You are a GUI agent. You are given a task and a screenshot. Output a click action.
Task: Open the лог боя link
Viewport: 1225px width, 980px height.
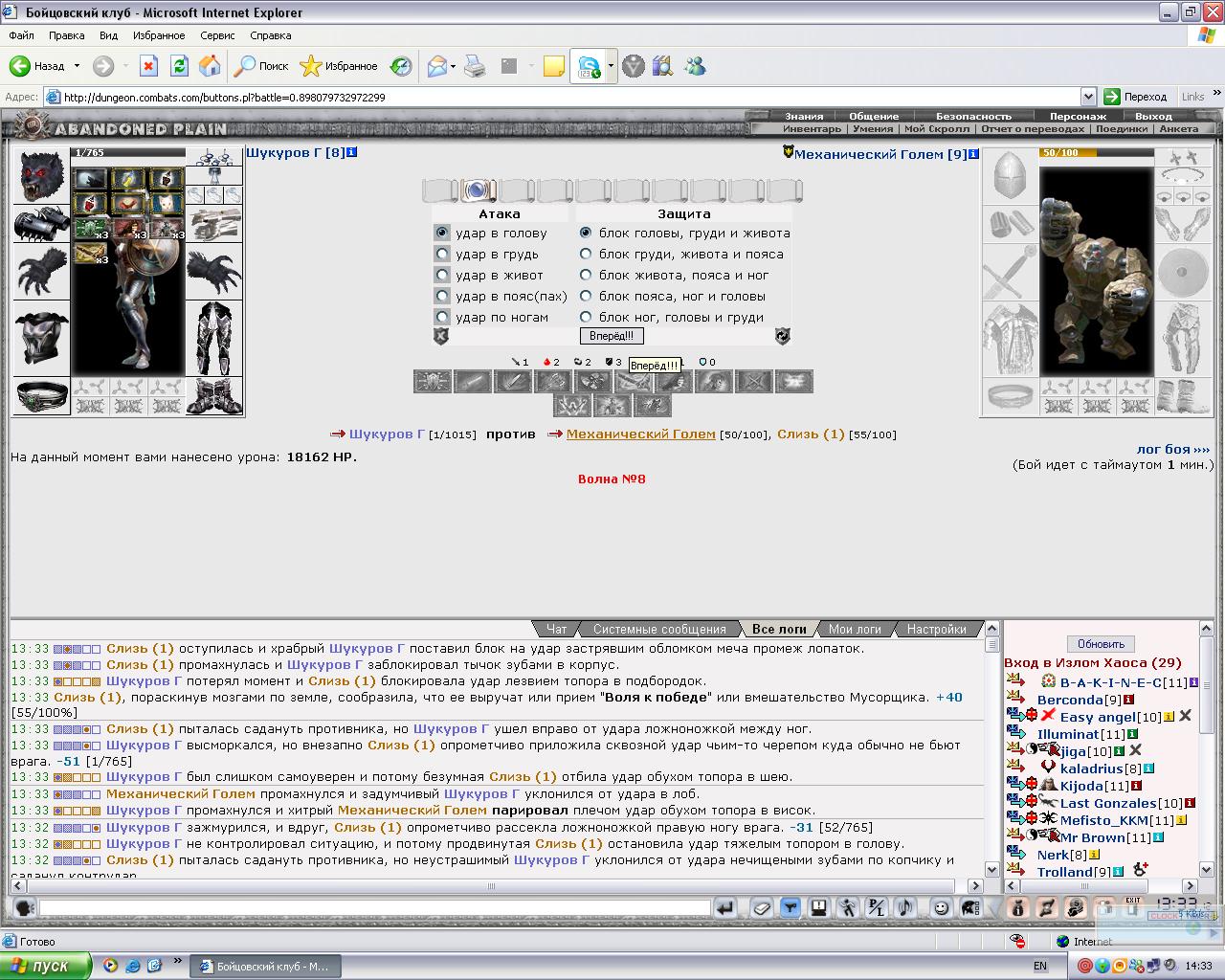(1173, 449)
